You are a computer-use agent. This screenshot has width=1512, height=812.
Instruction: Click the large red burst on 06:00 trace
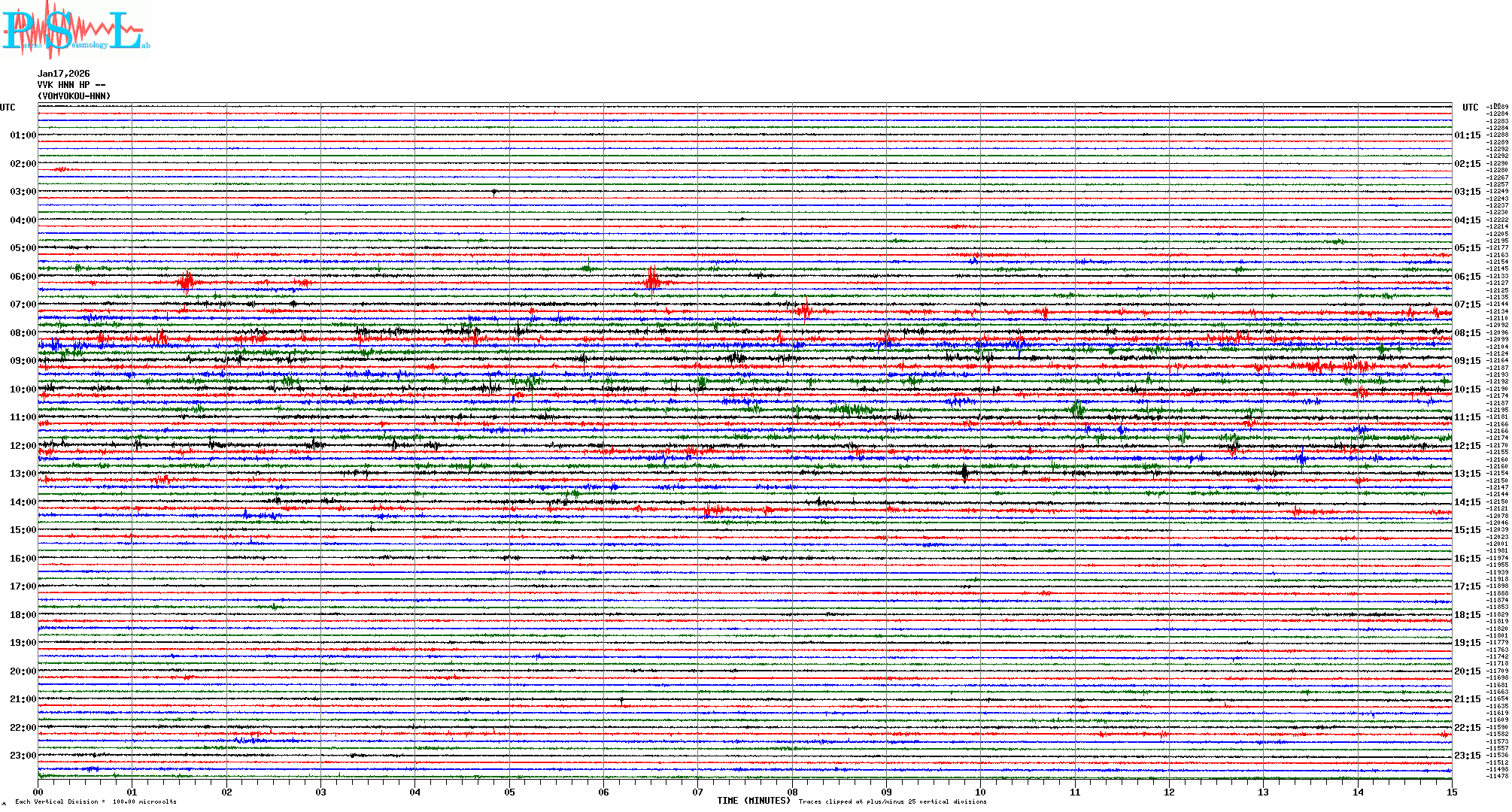coord(652,281)
